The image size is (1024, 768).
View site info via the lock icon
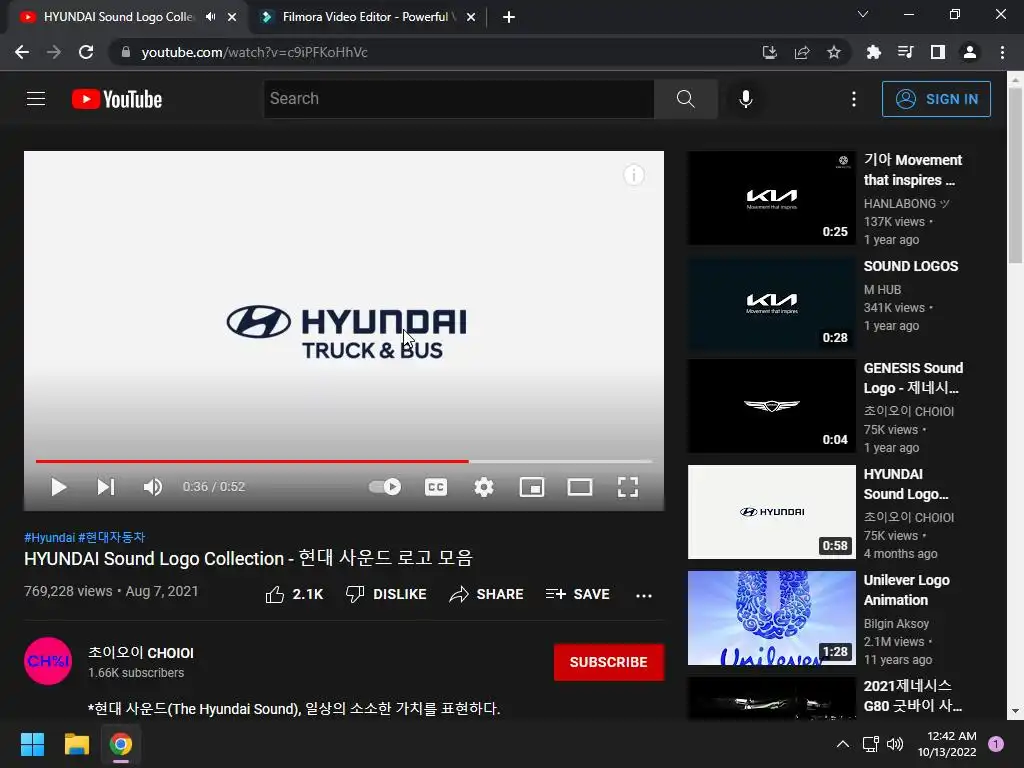point(126,52)
